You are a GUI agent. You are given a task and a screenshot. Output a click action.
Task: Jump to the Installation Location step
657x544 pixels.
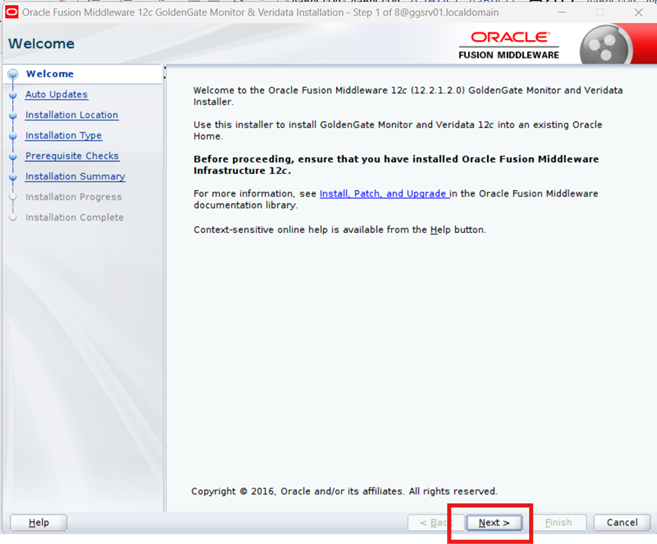click(71, 115)
